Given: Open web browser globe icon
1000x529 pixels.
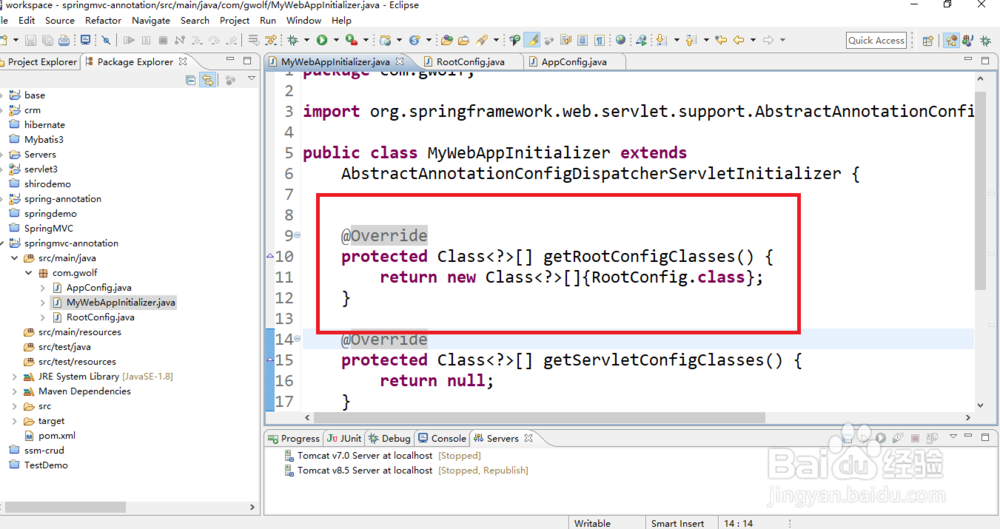Looking at the screenshot, I should (x=621, y=40).
